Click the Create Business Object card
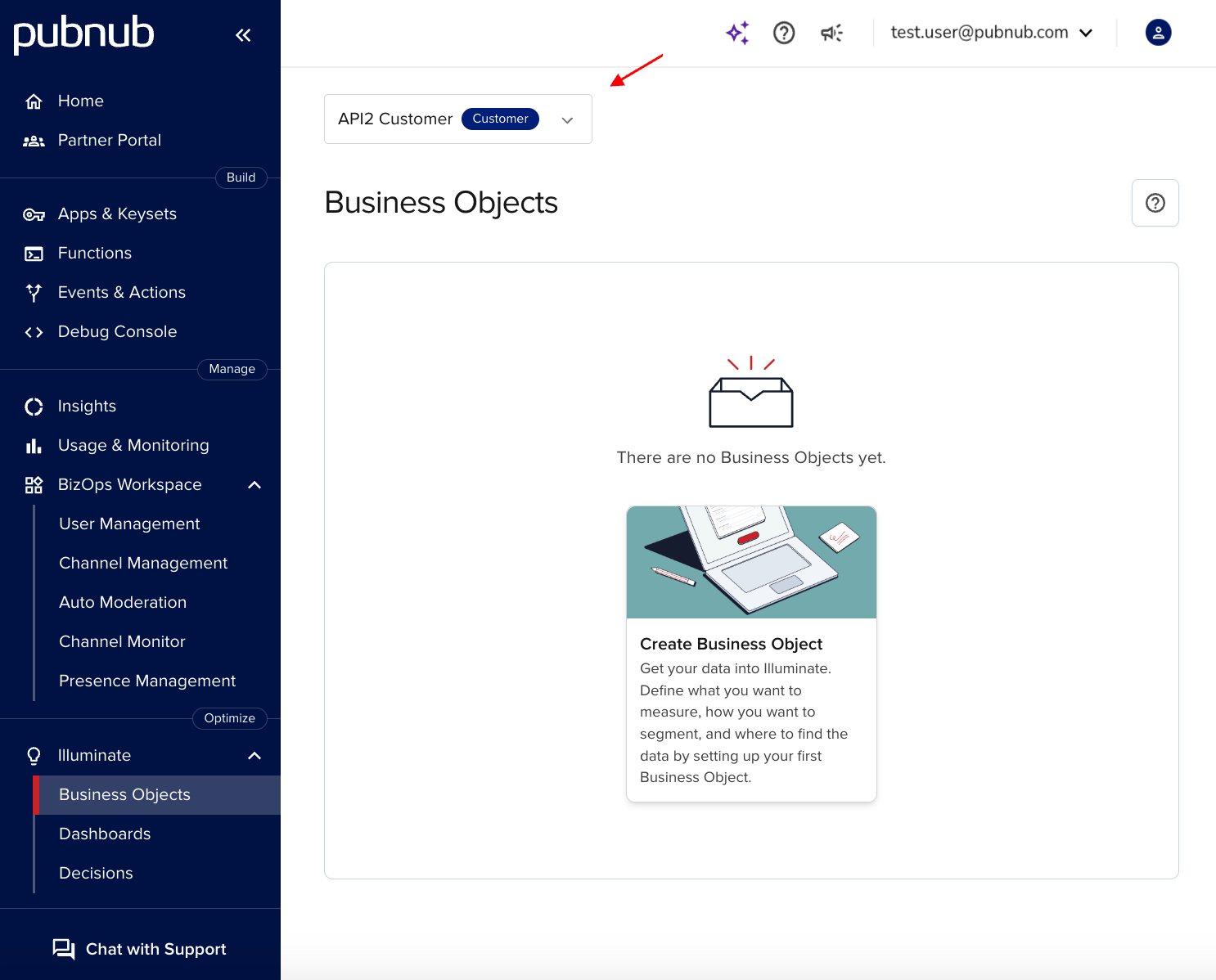1216x980 pixels. pos(750,653)
